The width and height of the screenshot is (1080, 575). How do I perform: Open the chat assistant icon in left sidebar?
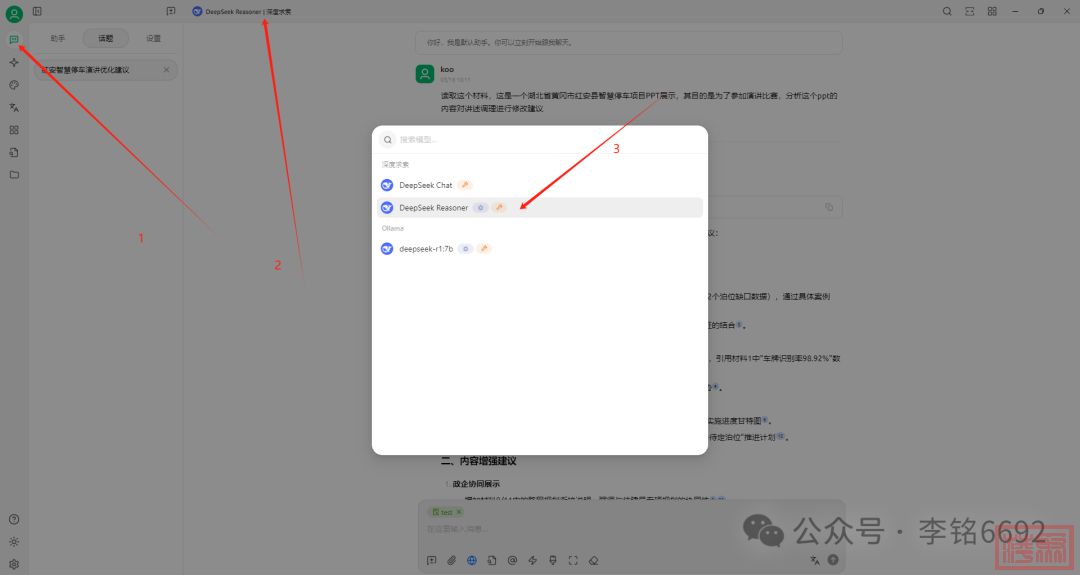pyautogui.click(x=14, y=40)
